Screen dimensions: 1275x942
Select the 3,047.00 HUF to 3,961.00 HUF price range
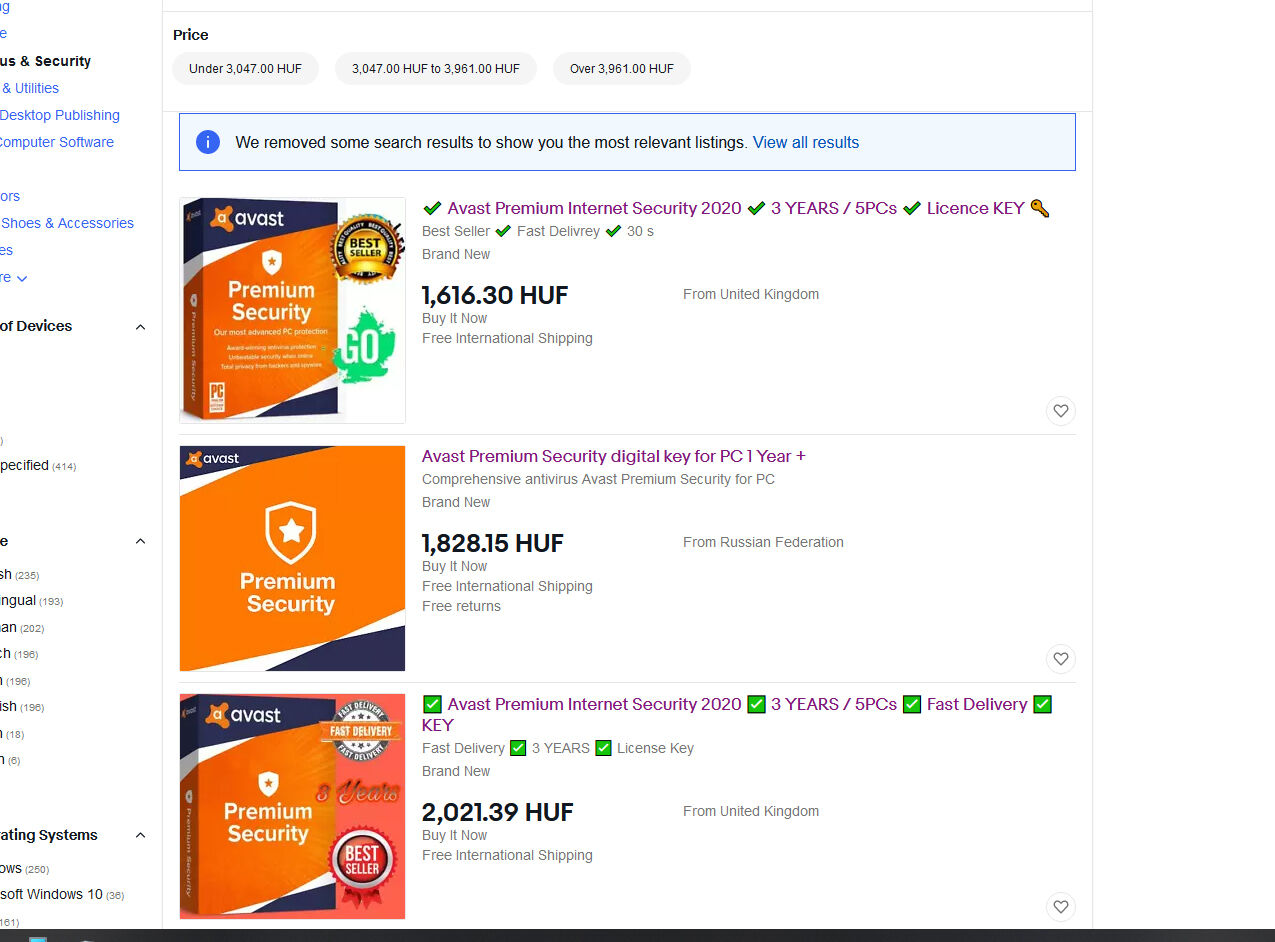[x=435, y=69]
